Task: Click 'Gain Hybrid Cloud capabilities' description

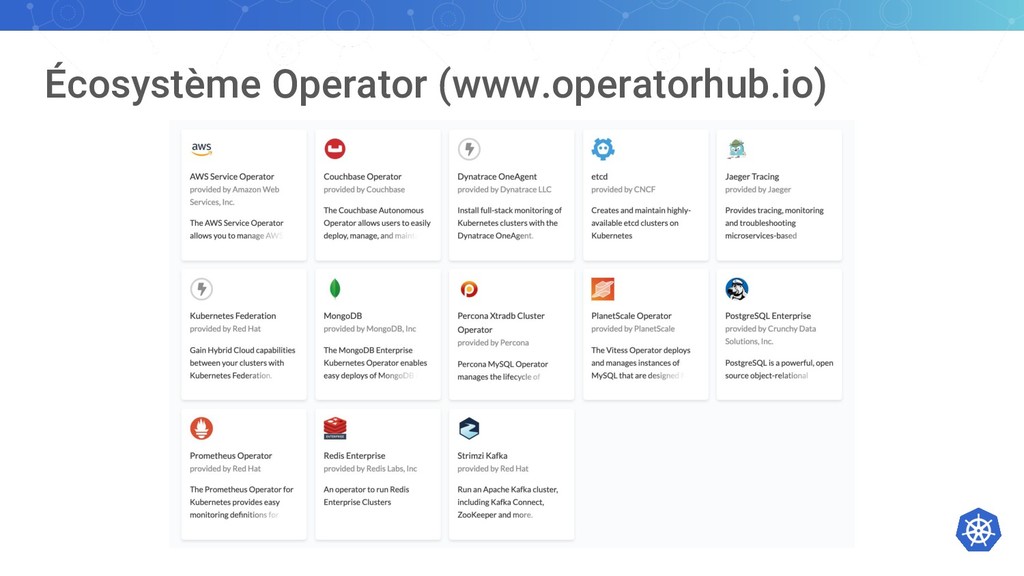Action: tap(242, 362)
